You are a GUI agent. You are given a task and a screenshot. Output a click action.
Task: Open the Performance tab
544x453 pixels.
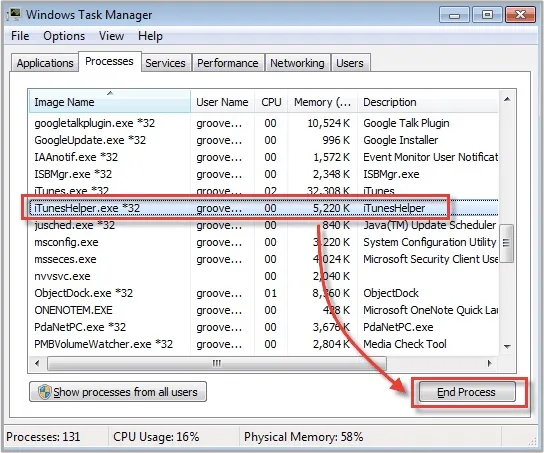pos(228,63)
